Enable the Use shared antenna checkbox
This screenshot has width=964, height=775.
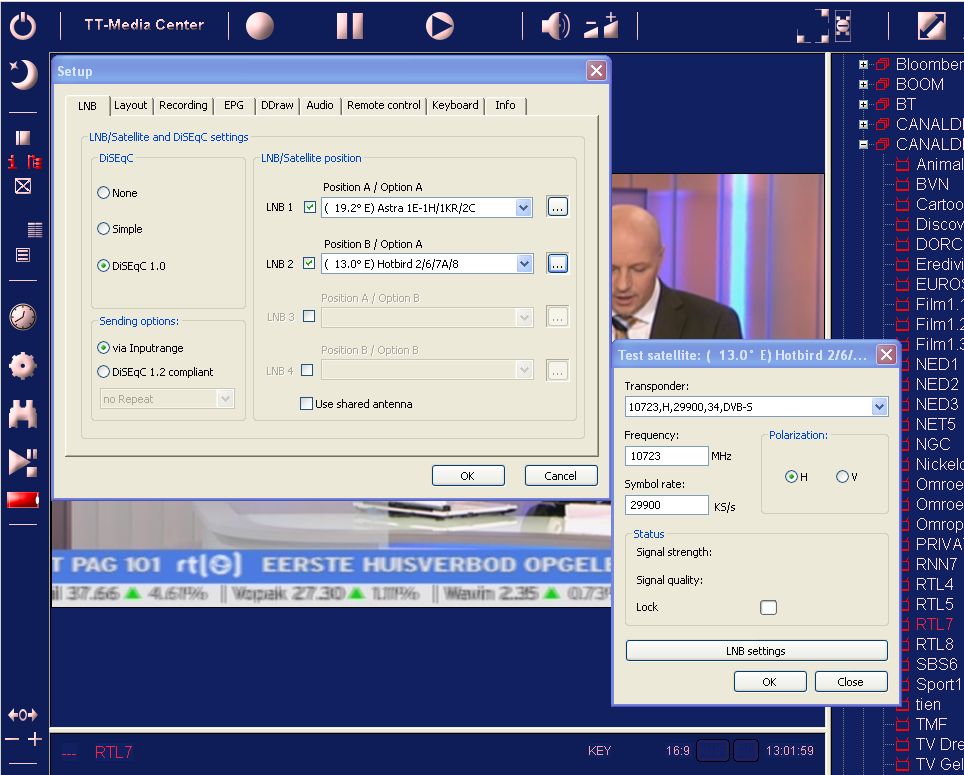point(307,404)
